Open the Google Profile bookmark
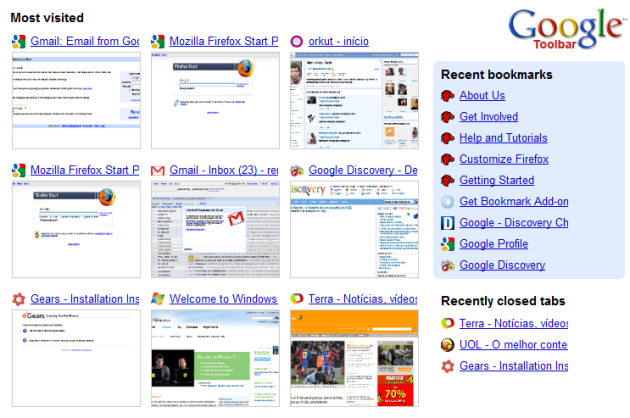This screenshot has height=418, width=630. [493, 244]
